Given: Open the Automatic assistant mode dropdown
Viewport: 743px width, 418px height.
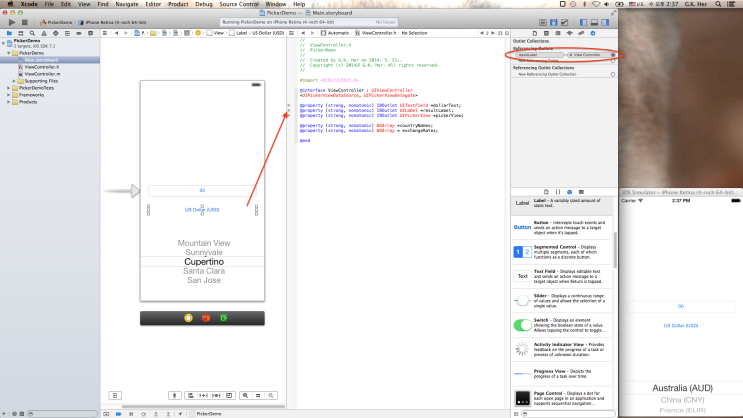Looking at the screenshot, I should [x=335, y=33].
